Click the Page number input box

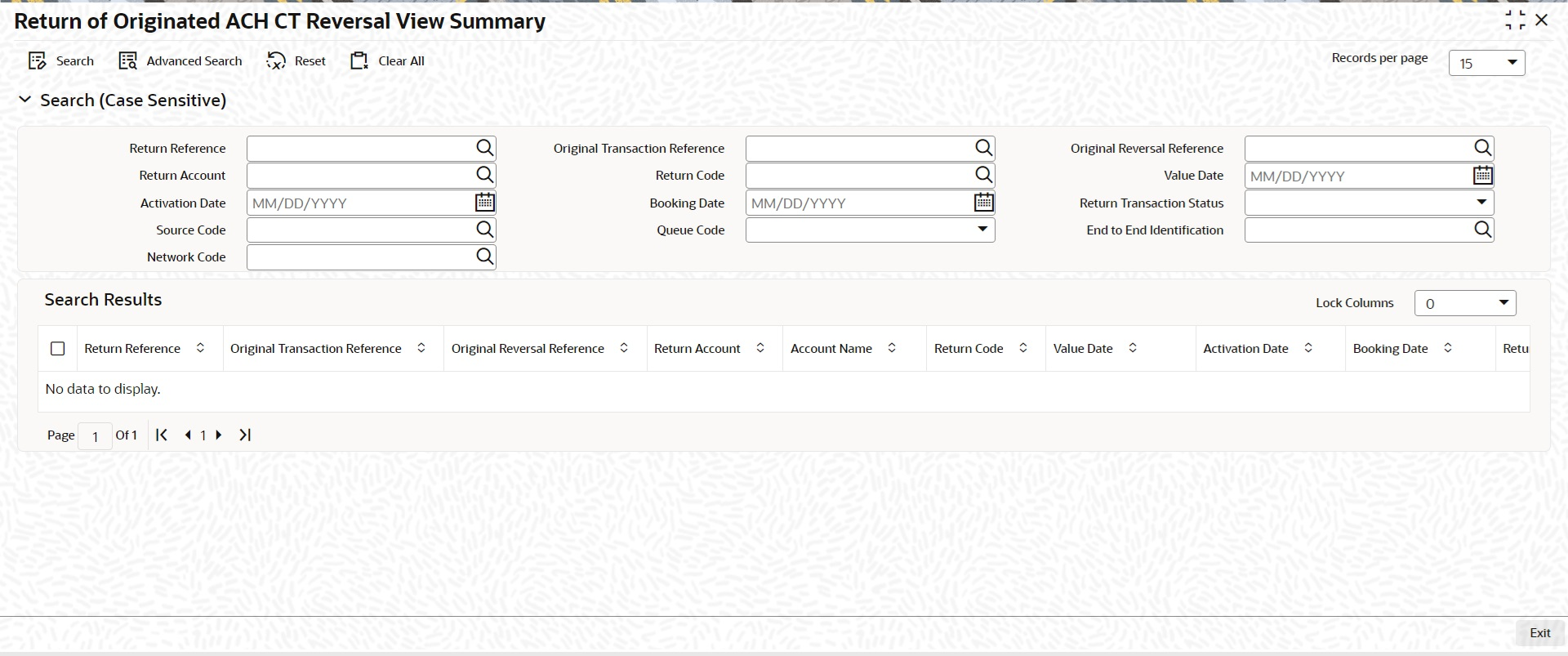(x=95, y=436)
